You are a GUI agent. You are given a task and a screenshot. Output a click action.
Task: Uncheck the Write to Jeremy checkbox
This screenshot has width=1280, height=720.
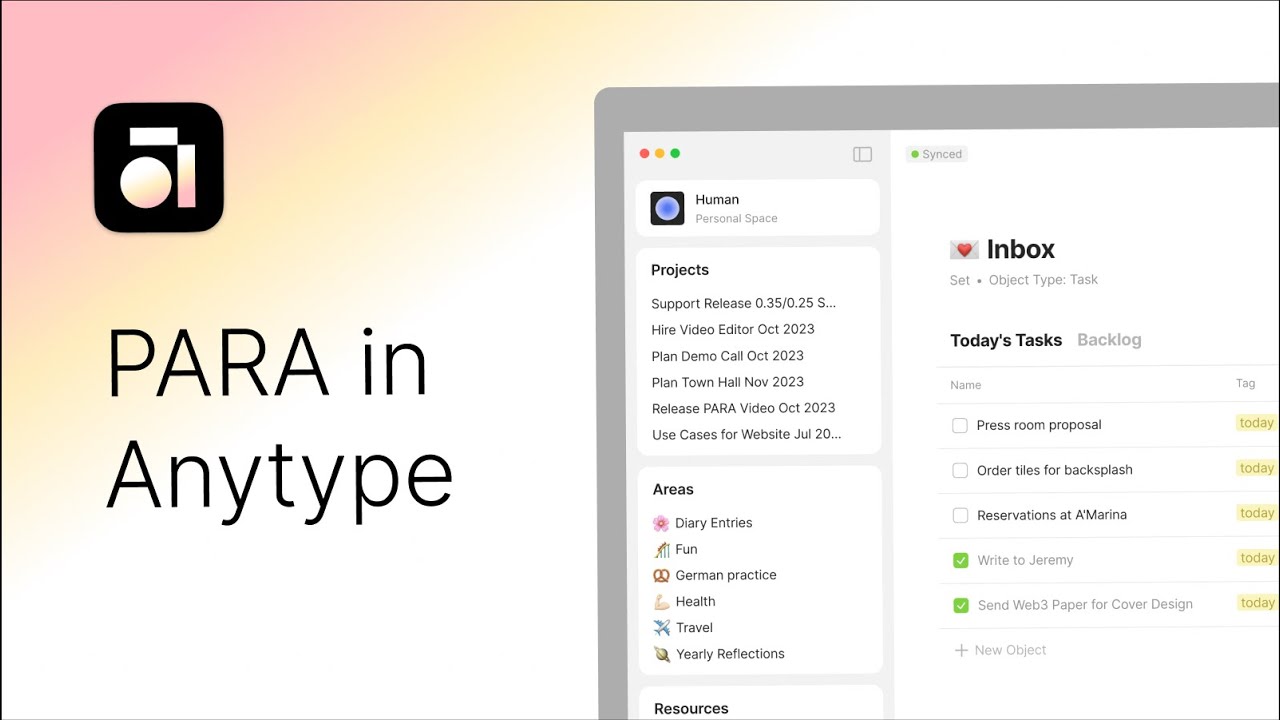961,560
